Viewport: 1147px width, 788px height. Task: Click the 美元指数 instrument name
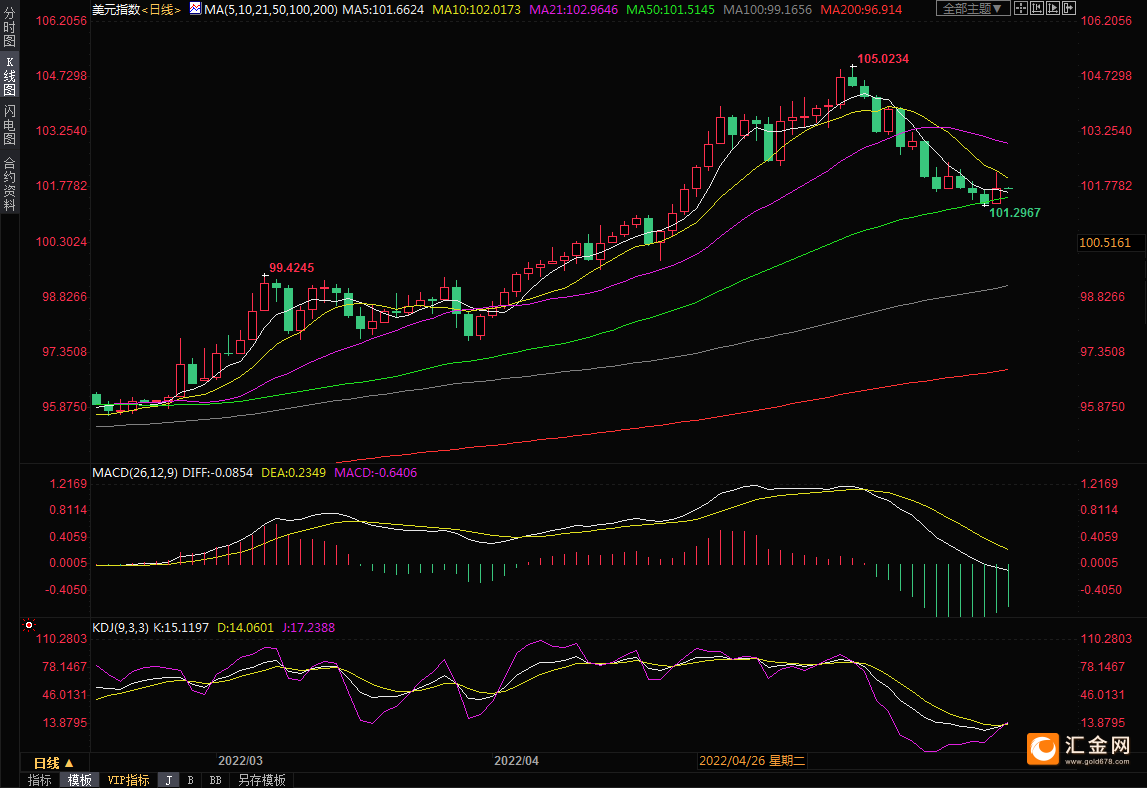pyautogui.click(x=116, y=10)
